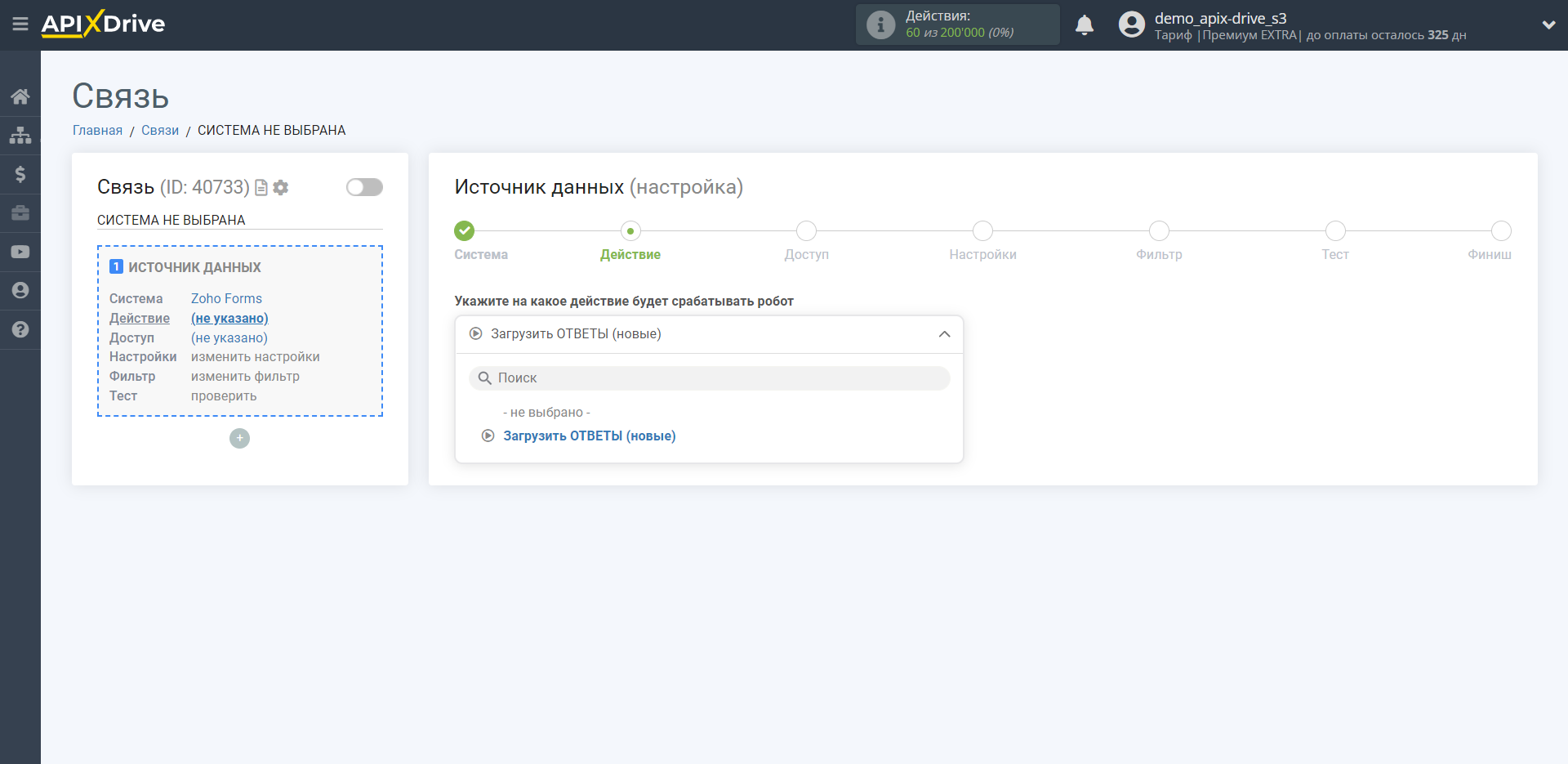This screenshot has height=764, width=1568.
Task: Expand the account menu chevron
Action: [1548, 25]
